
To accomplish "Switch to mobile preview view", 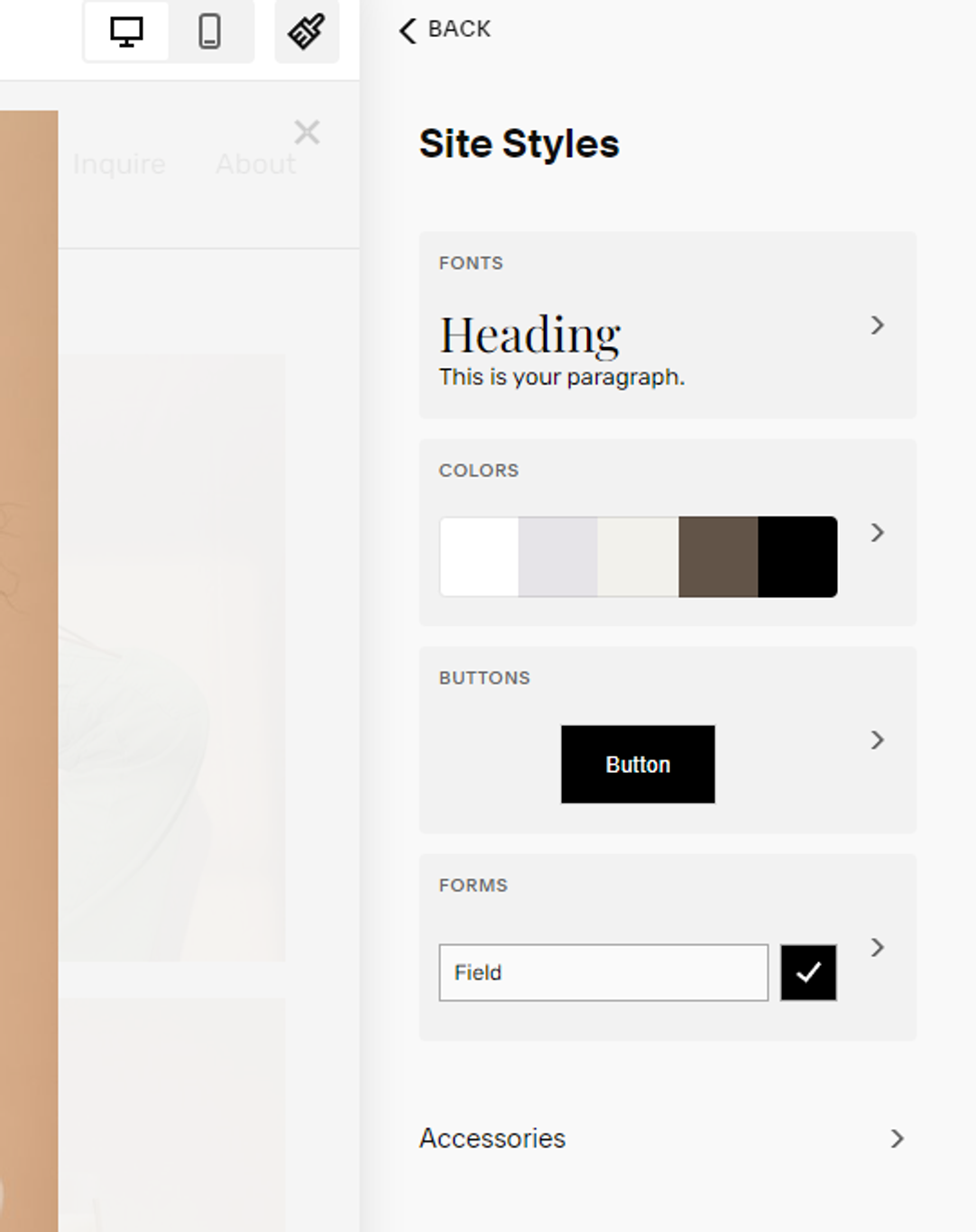I will (x=210, y=32).
